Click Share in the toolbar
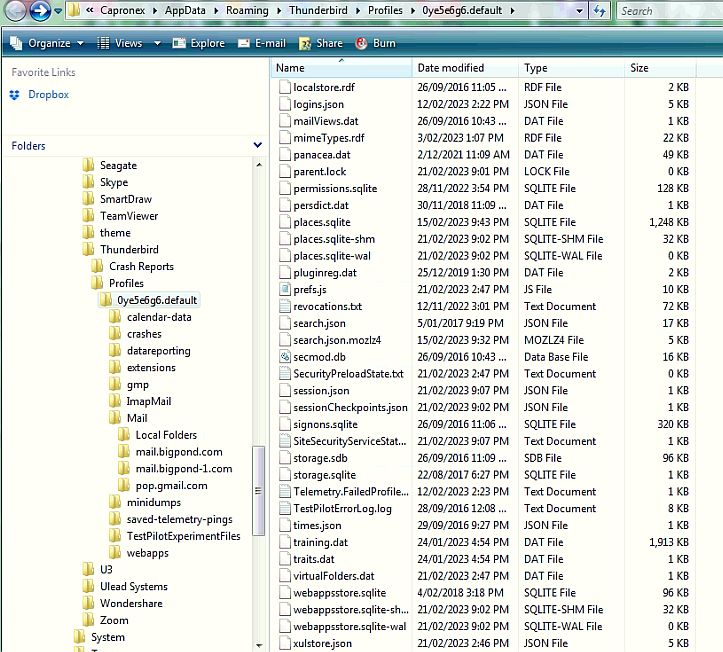This screenshot has width=723, height=652. (x=321, y=43)
